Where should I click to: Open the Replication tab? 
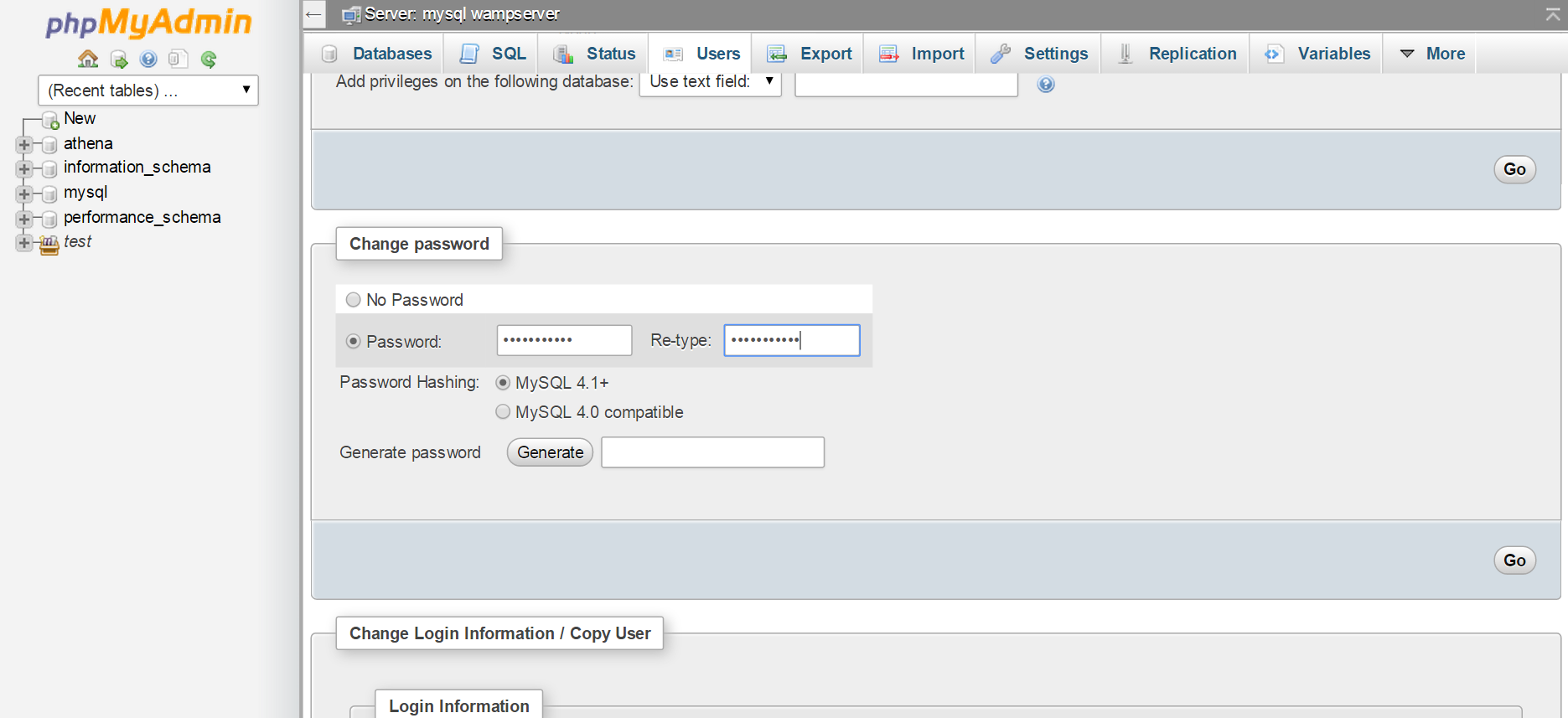1176,54
